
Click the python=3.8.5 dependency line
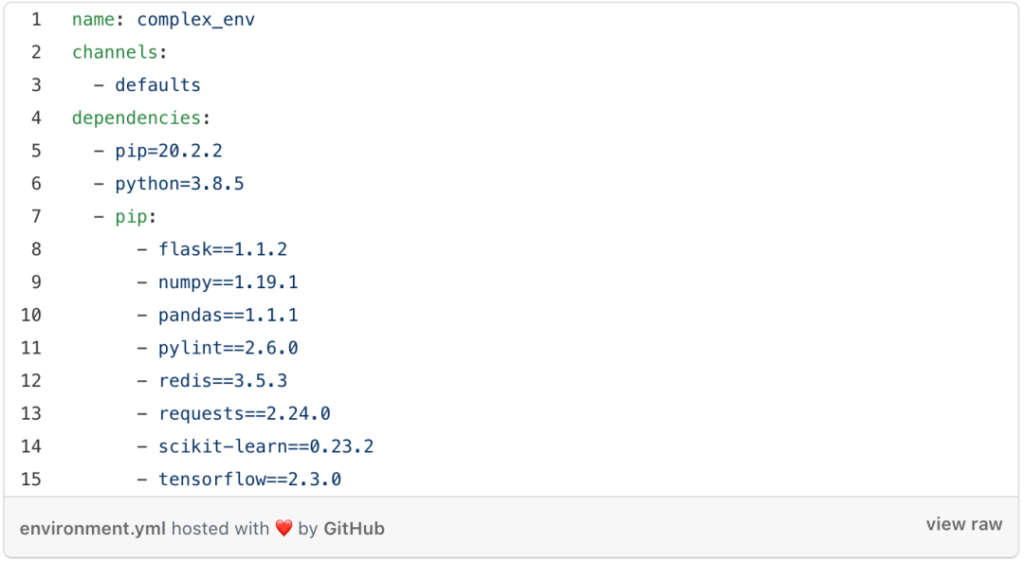pos(179,184)
